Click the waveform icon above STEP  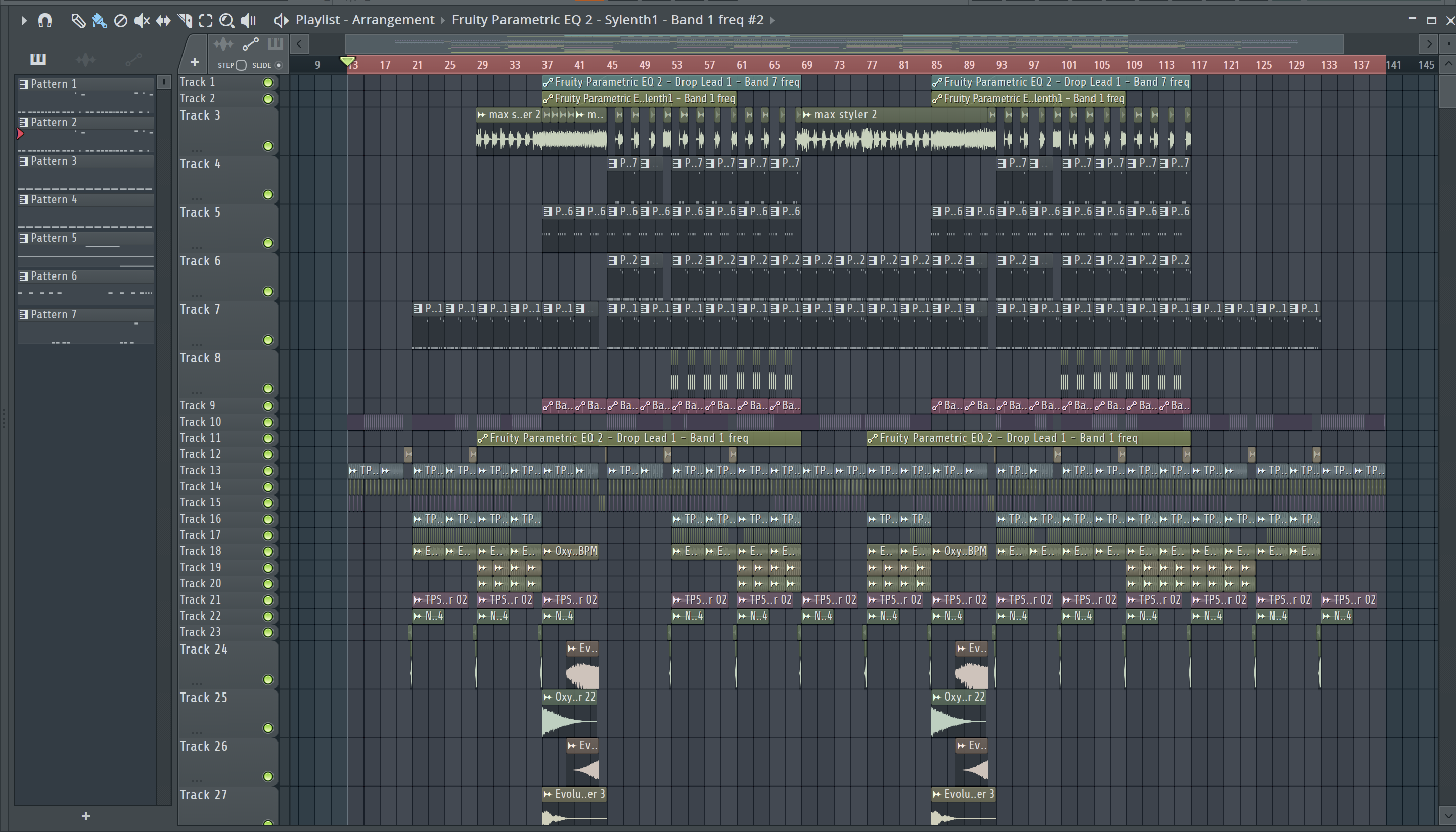click(x=223, y=44)
